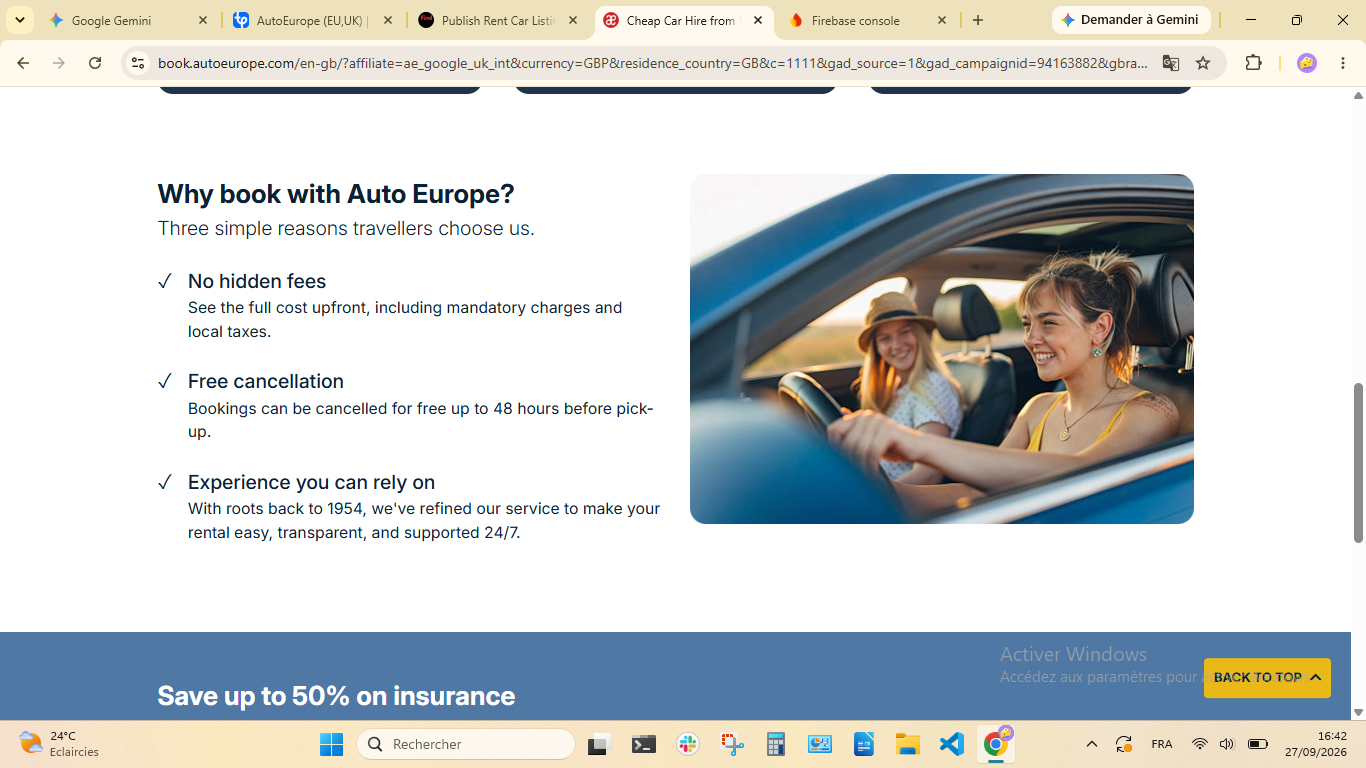Open the Windows Start menu

coord(331,744)
